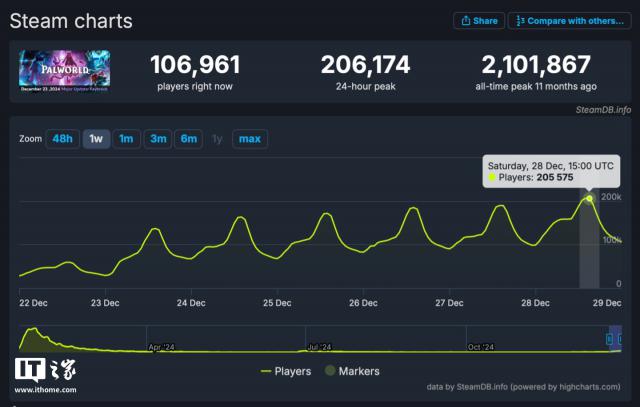
Task: Click the Share button
Action: (x=478, y=21)
